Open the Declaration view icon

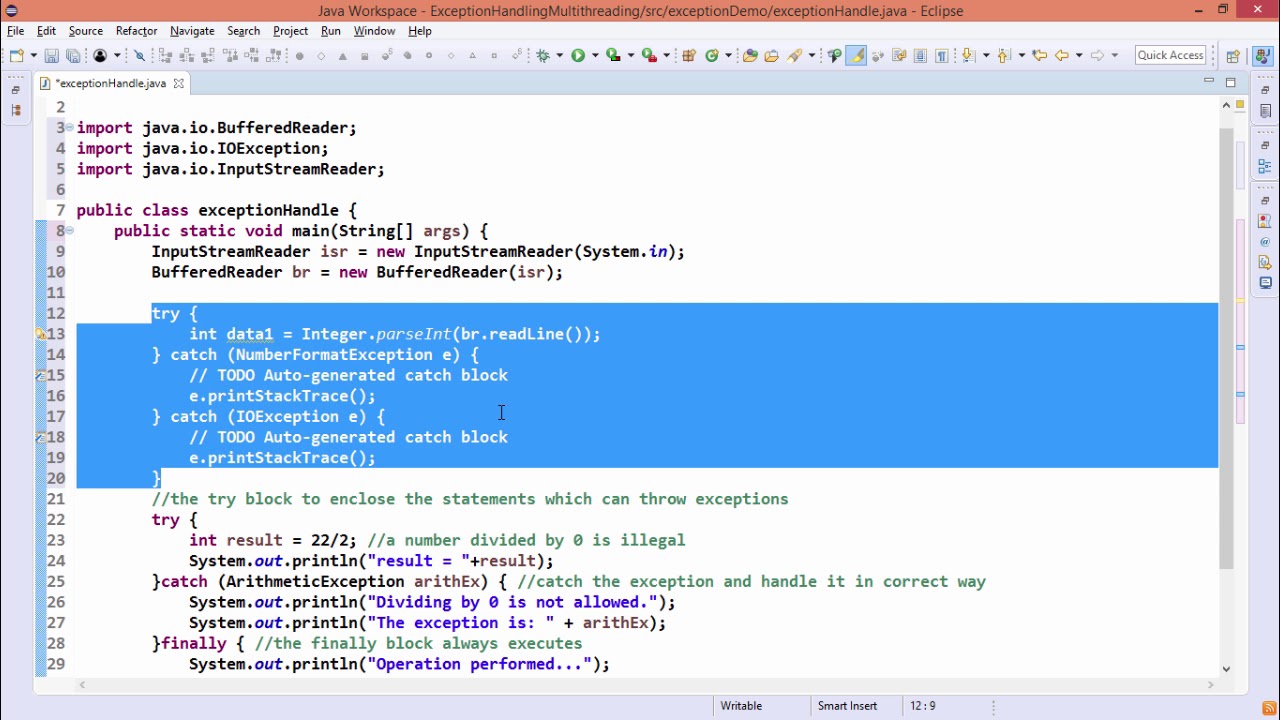coord(1265,263)
